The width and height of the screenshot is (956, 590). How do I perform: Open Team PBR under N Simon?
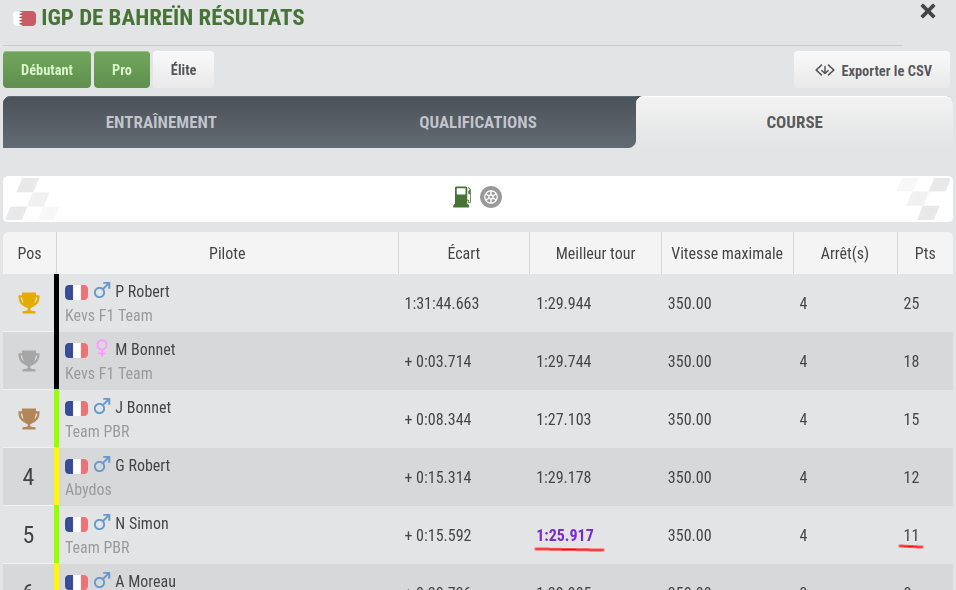pyautogui.click(x=97, y=547)
